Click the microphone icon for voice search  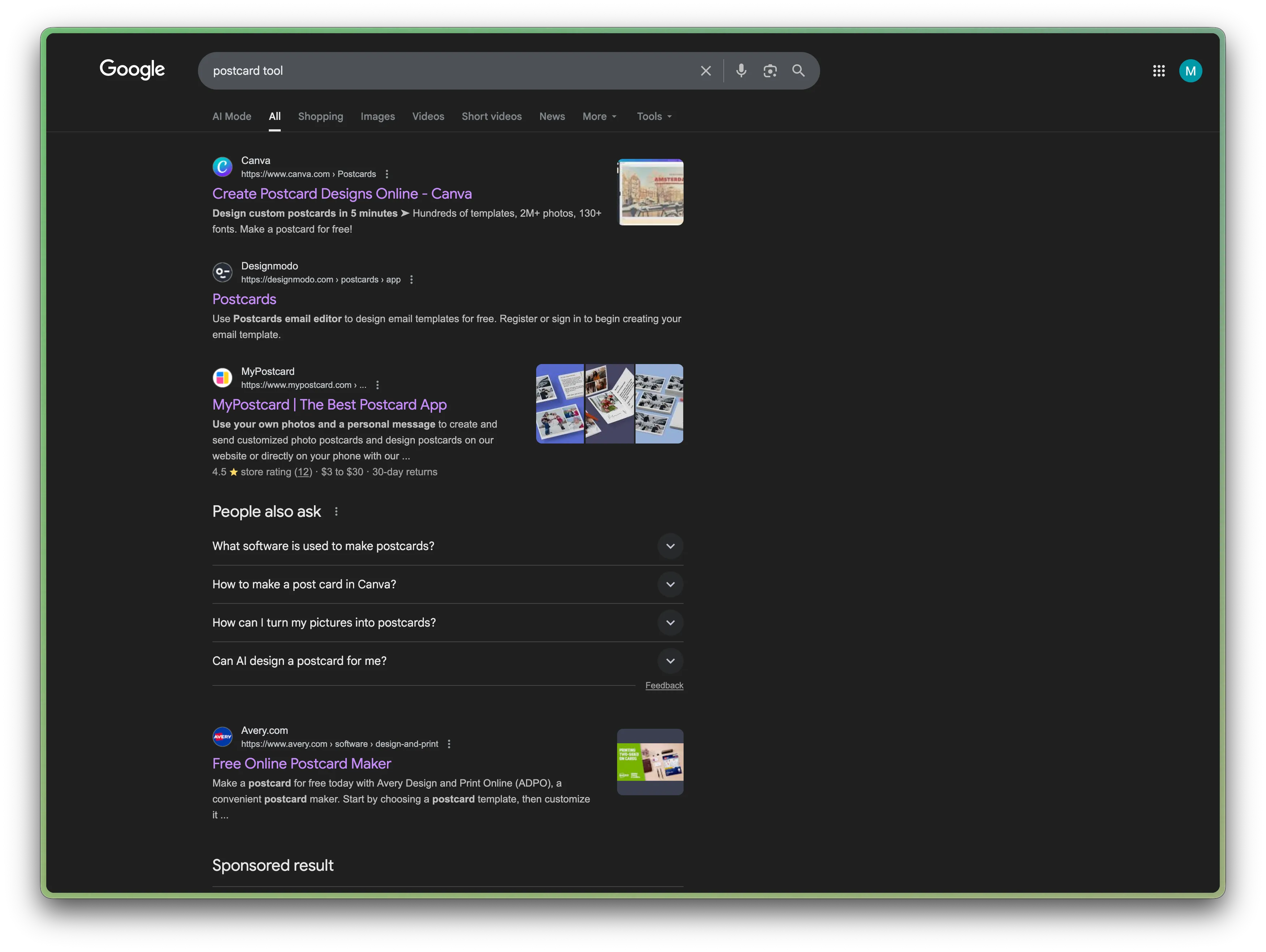(741, 70)
